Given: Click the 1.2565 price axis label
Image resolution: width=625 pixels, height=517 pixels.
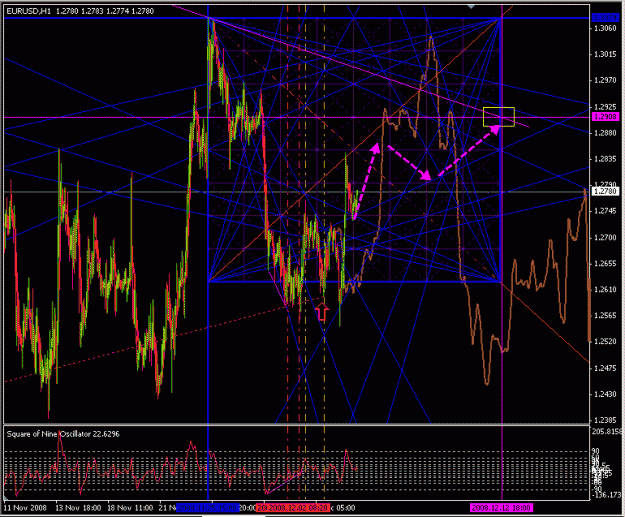Looking at the screenshot, I should point(605,315).
